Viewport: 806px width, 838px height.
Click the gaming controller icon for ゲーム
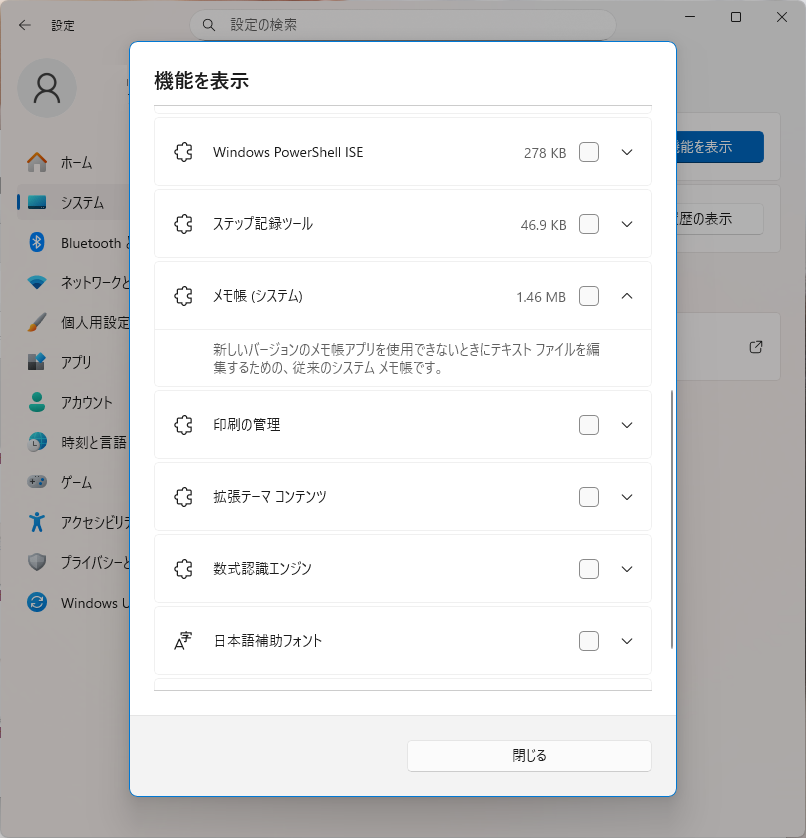pyautogui.click(x=37, y=482)
